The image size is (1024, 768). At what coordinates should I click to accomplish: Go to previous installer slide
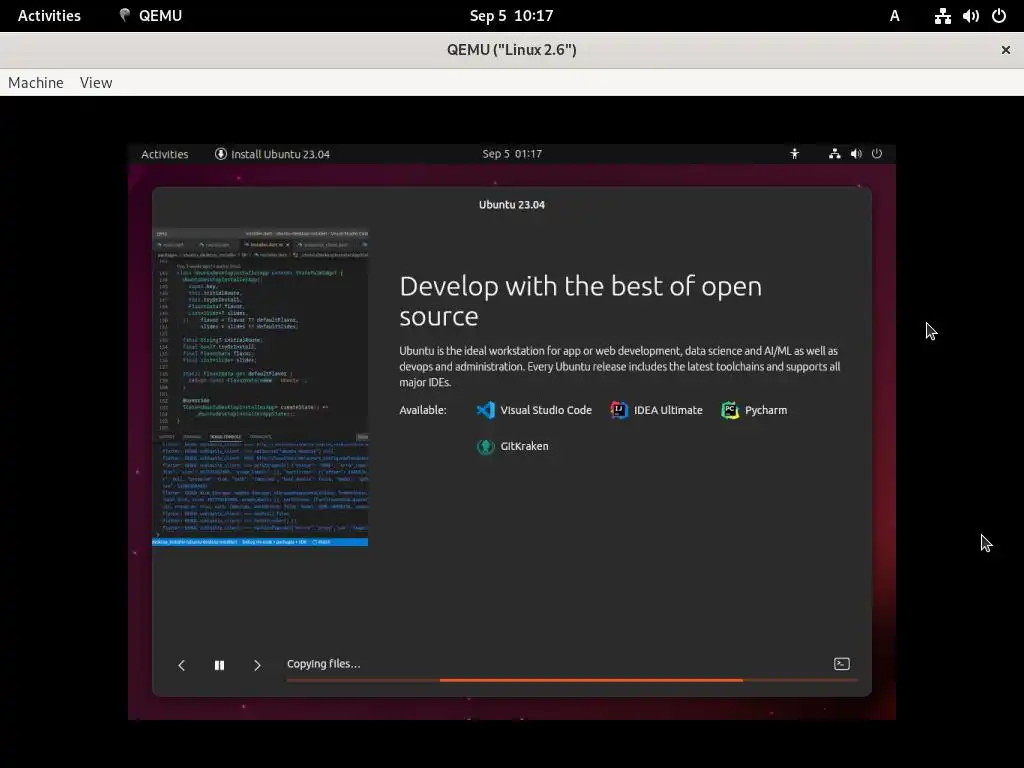coord(182,665)
